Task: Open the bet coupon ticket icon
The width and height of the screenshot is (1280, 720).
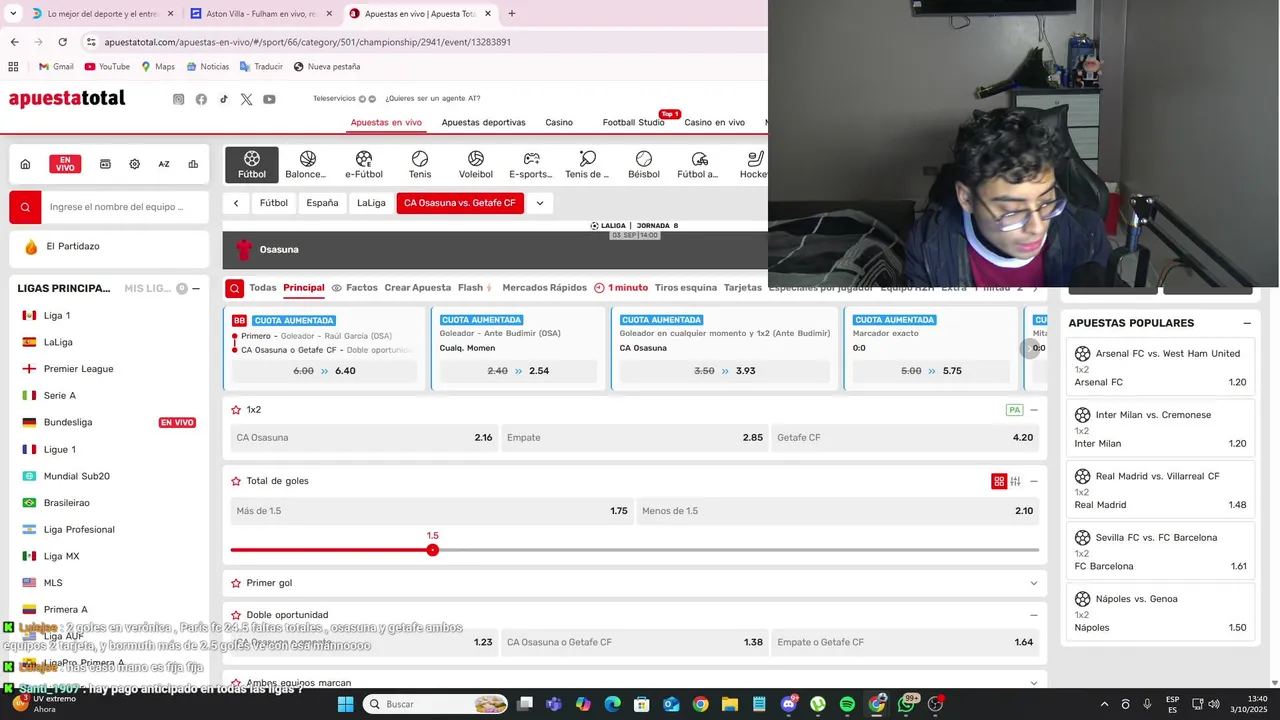Action: (x=105, y=164)
